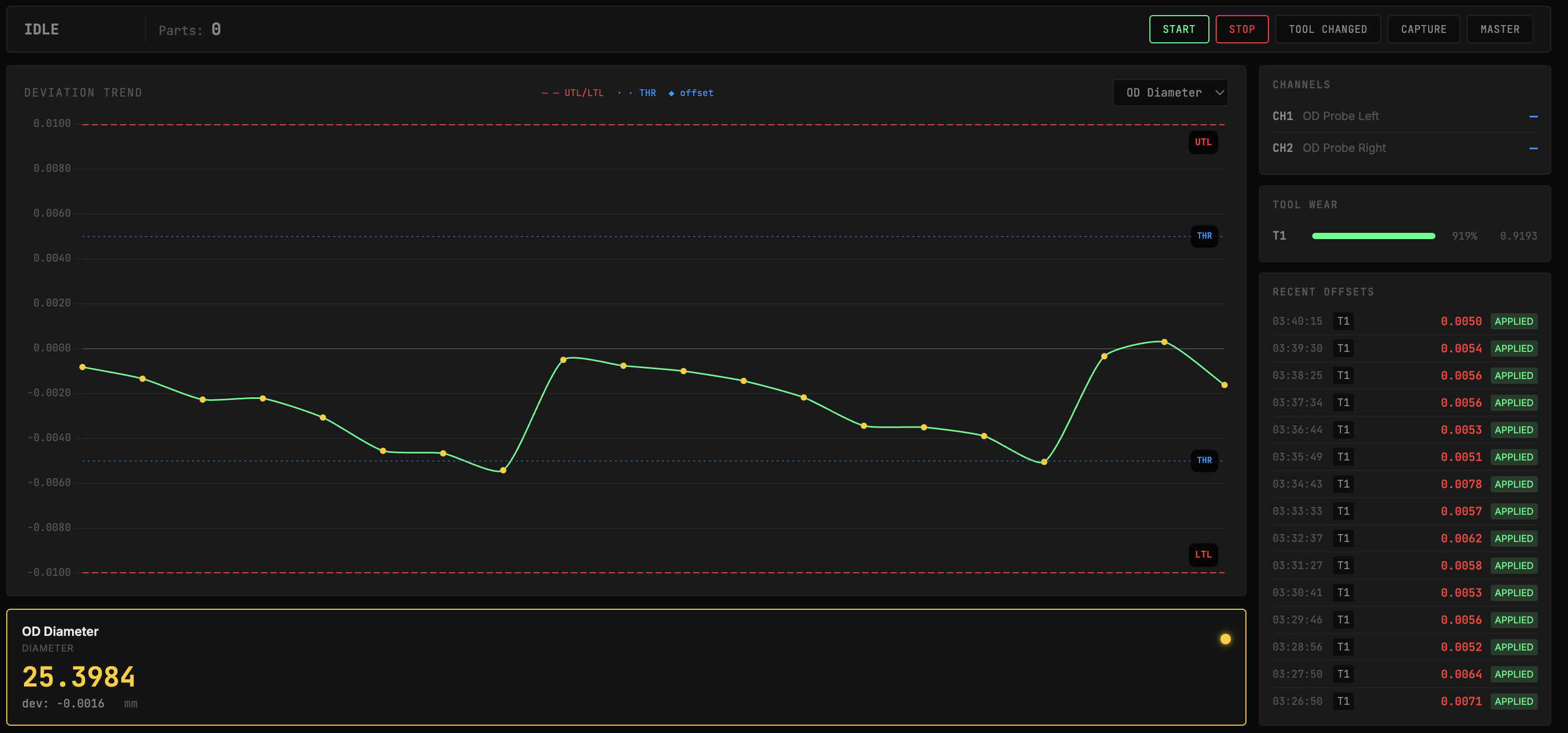
Task: Click the T1 tool wear progress bar
Action: 1373,235
